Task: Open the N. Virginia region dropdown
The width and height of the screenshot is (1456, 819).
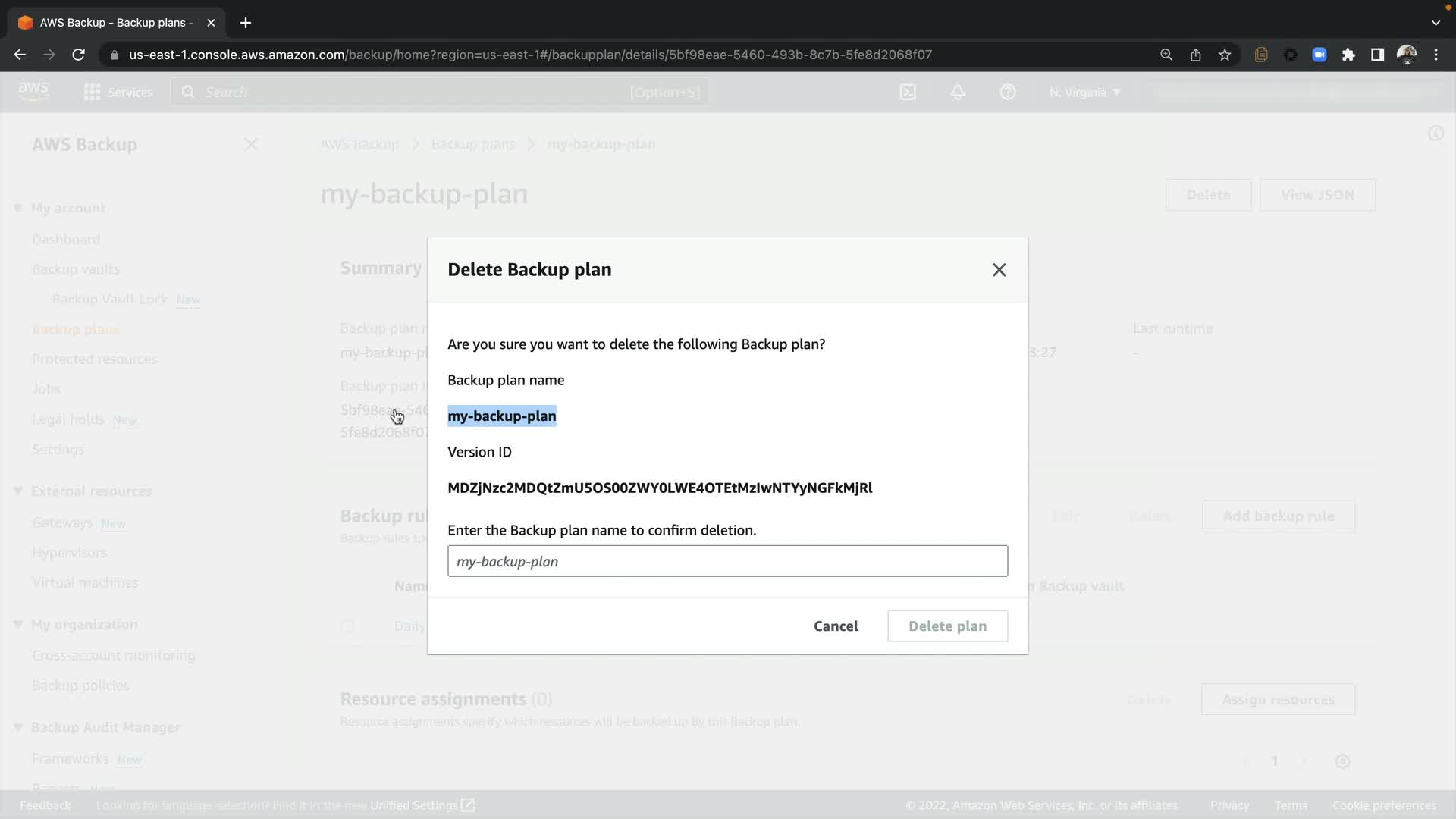Action: [x=1084, y=93]
